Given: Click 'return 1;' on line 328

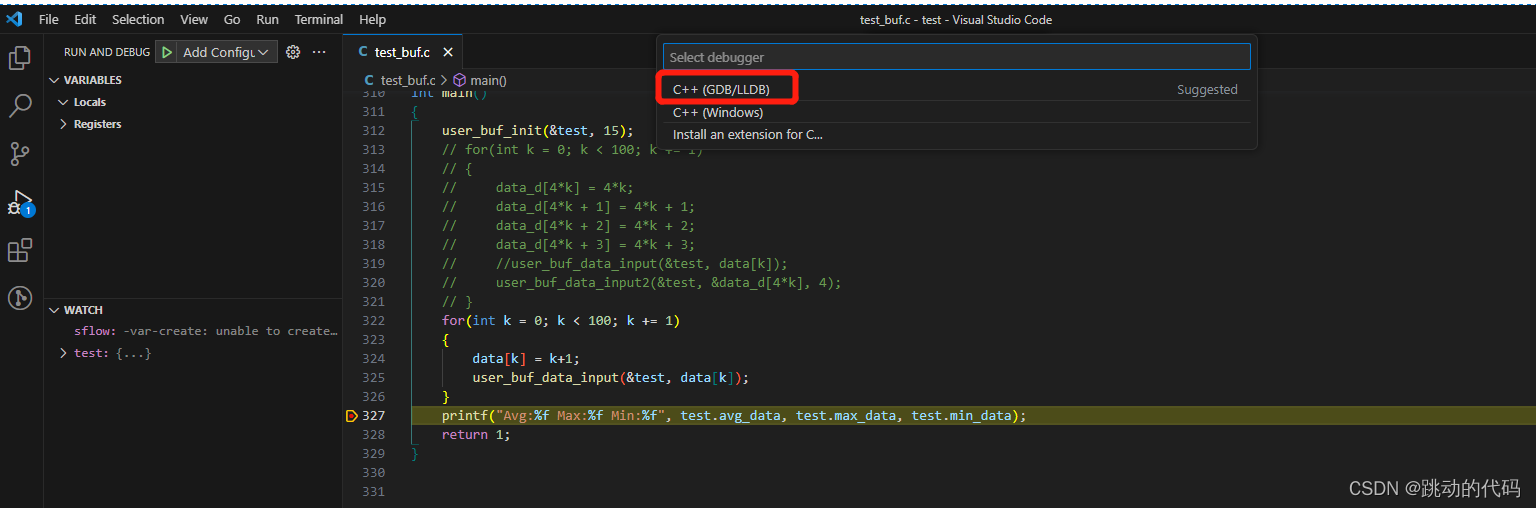Looking at the screenshot, I should (476, 435).
